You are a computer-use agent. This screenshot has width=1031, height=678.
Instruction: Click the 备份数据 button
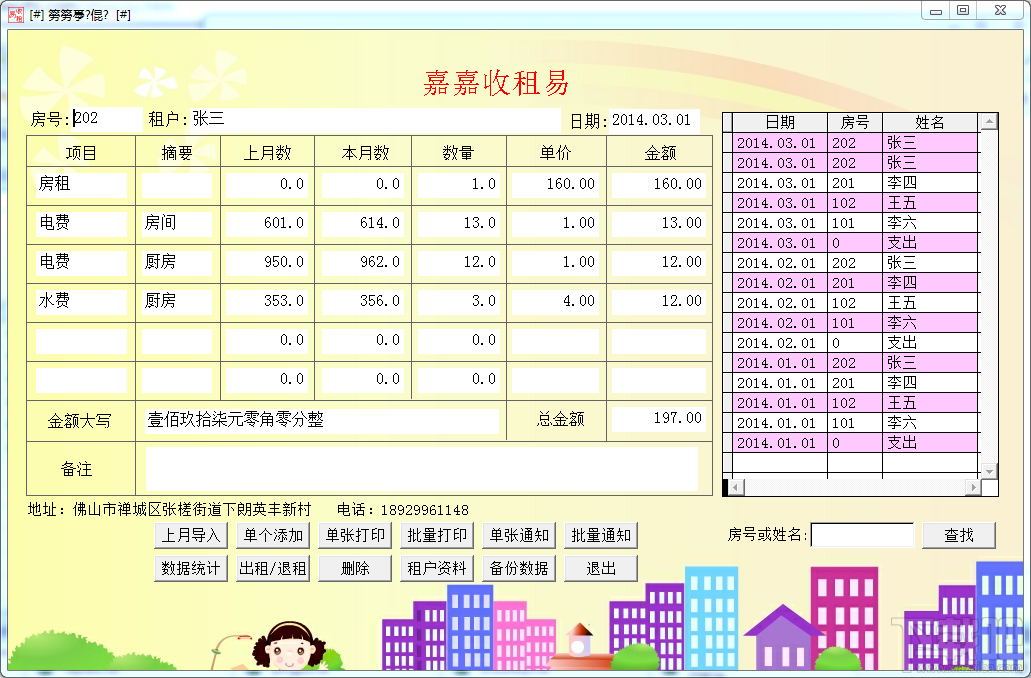pos(519,568)
